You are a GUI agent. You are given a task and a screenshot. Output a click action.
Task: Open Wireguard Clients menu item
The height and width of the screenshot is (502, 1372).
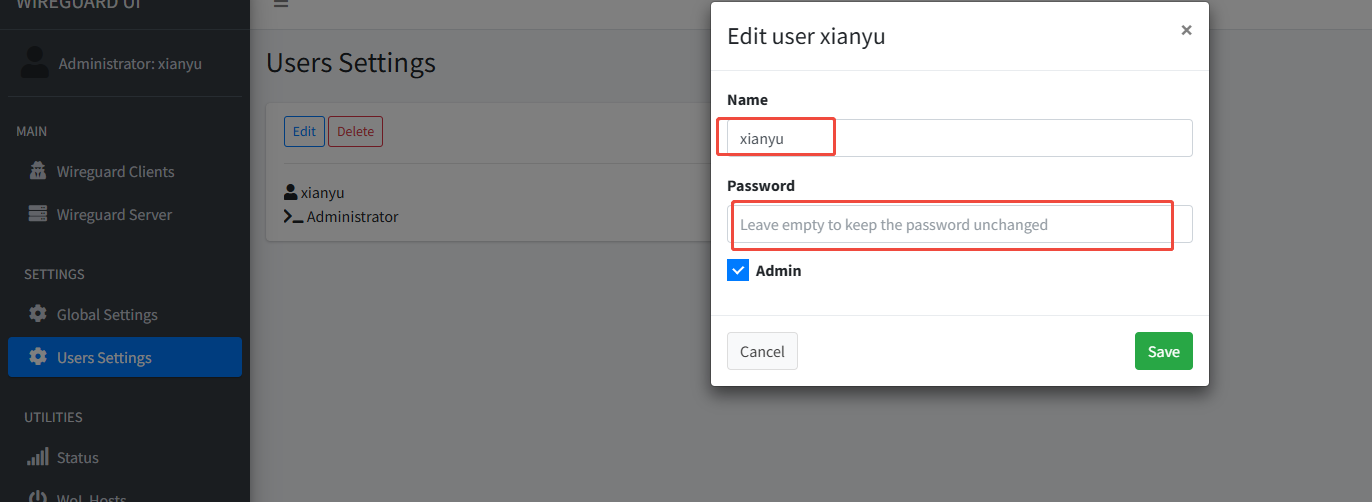point(115,171)
